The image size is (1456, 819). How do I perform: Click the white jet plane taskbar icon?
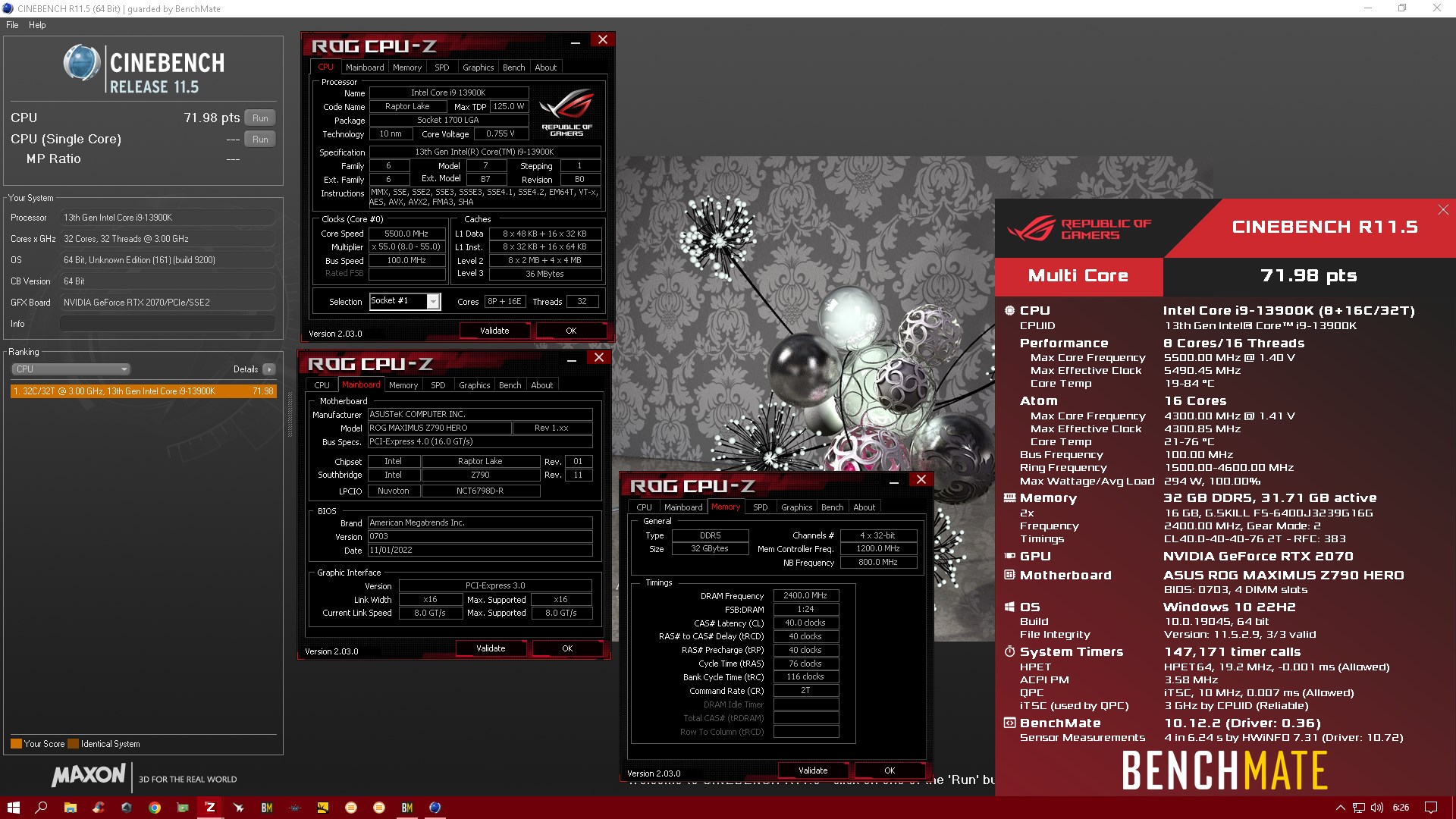(x=238, y=808)
